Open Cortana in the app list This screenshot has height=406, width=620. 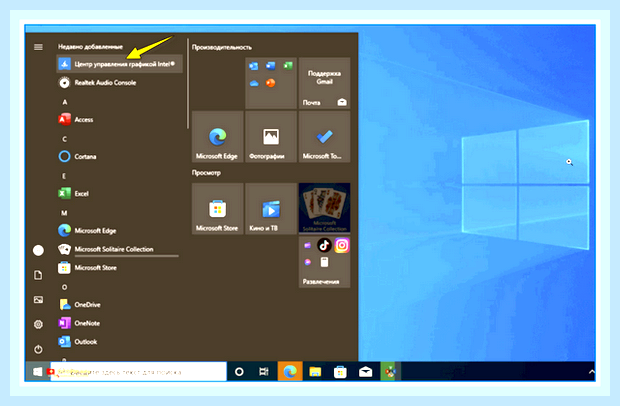[119, 157]
